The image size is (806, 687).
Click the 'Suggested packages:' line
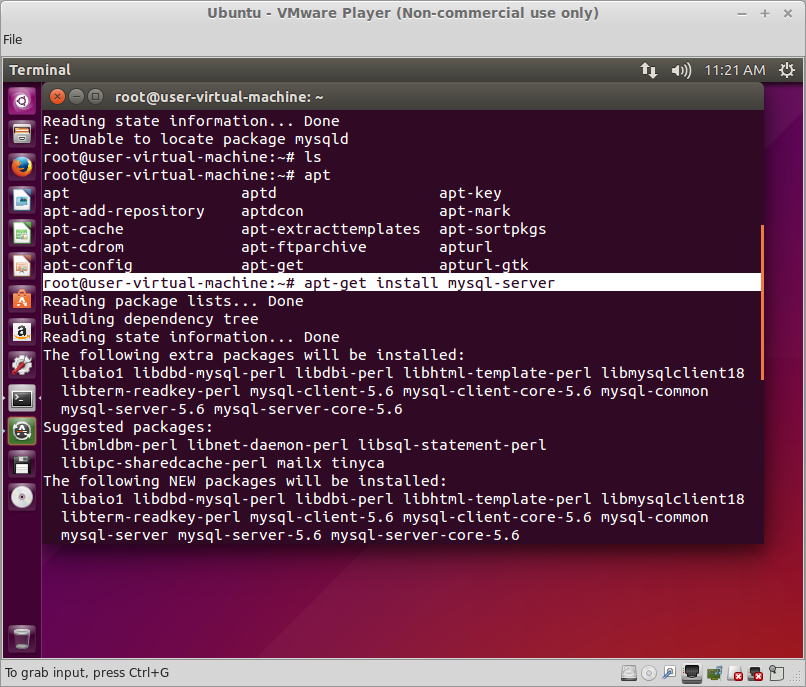point(128,427)
